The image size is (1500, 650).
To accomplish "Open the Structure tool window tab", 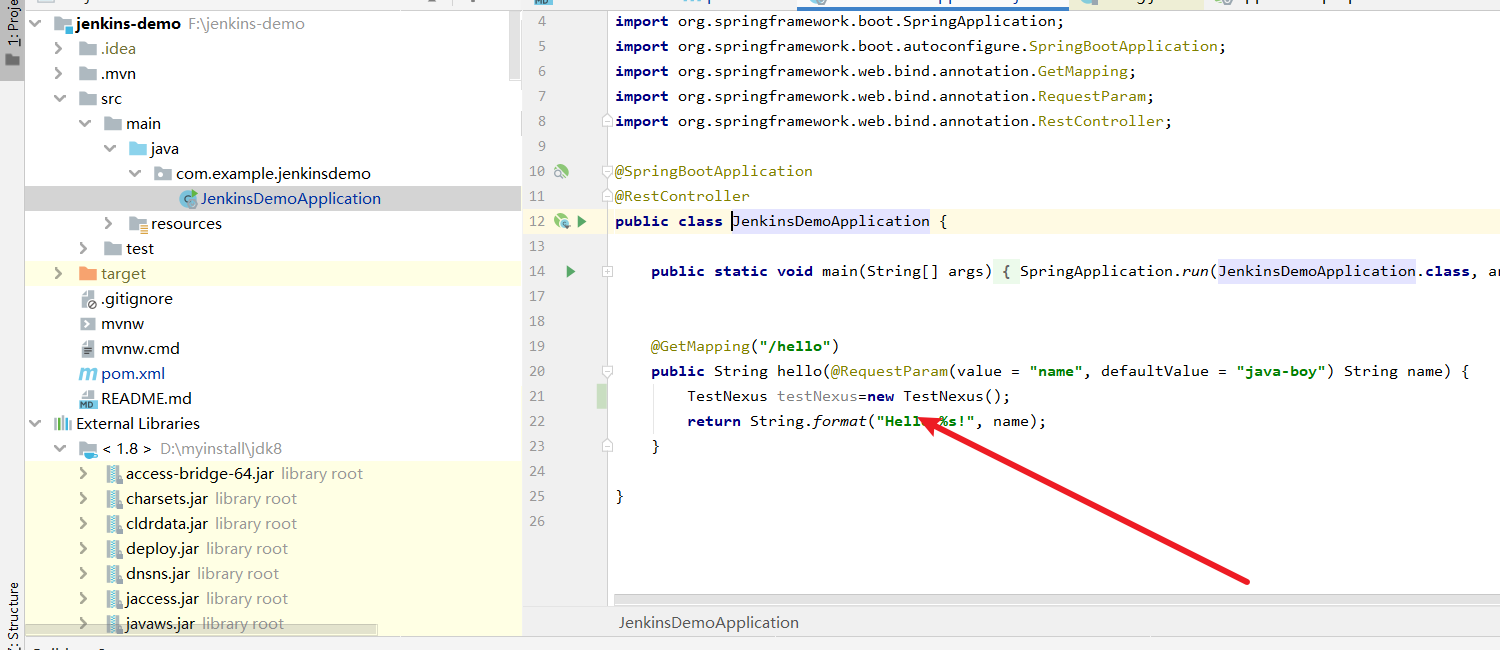I will 12,610.
